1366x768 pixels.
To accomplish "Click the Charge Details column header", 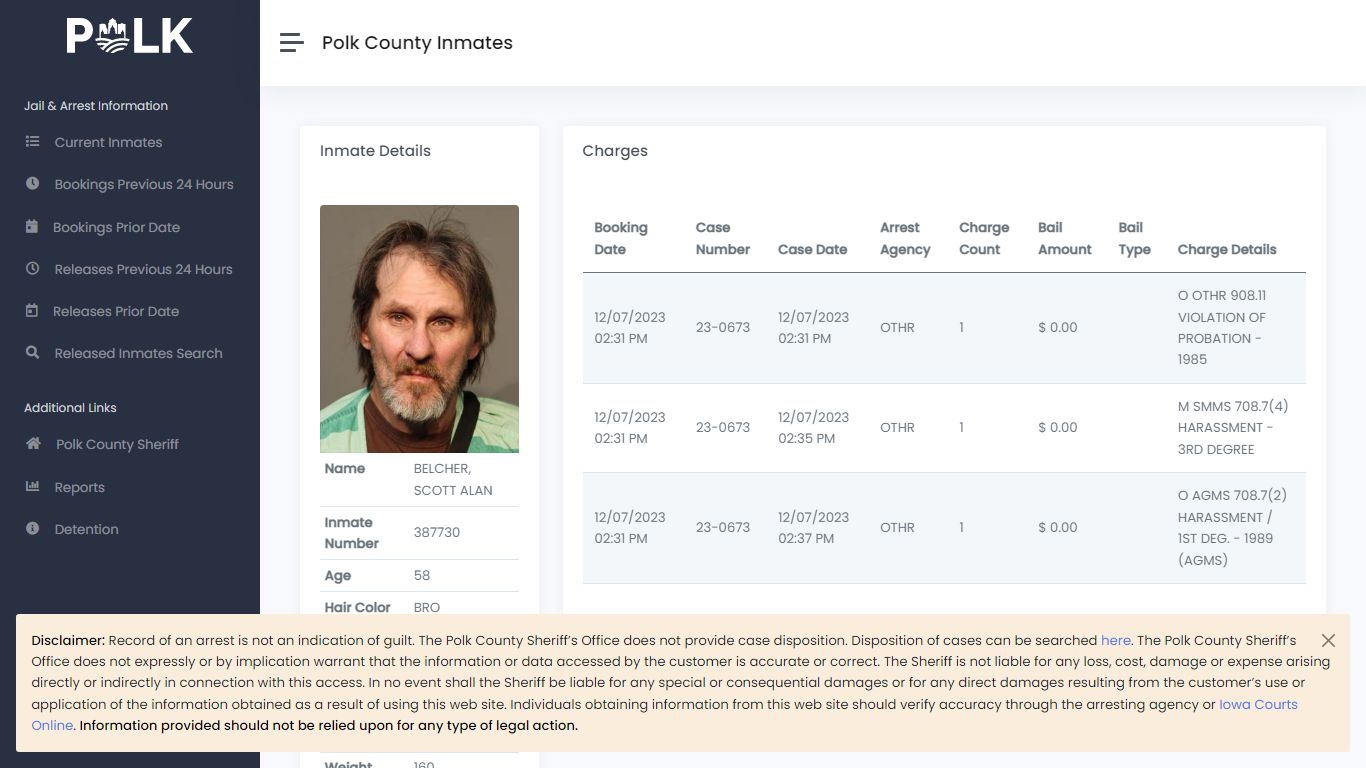I will point(1227,249).
